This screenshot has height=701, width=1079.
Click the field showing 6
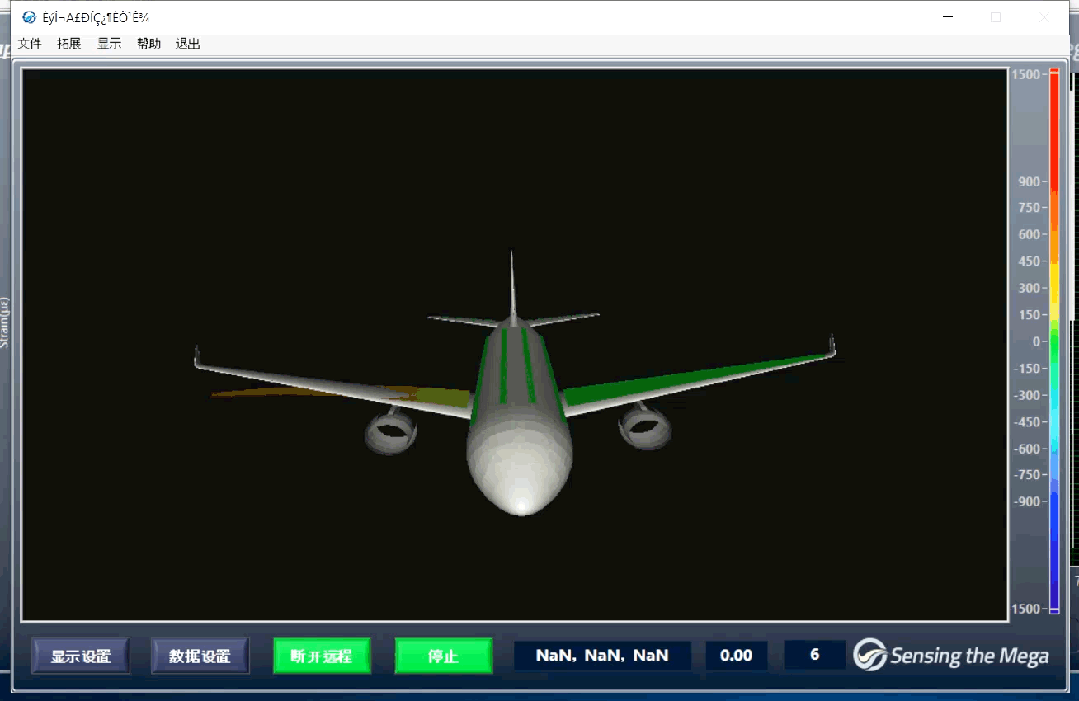[x=814, y=655]
